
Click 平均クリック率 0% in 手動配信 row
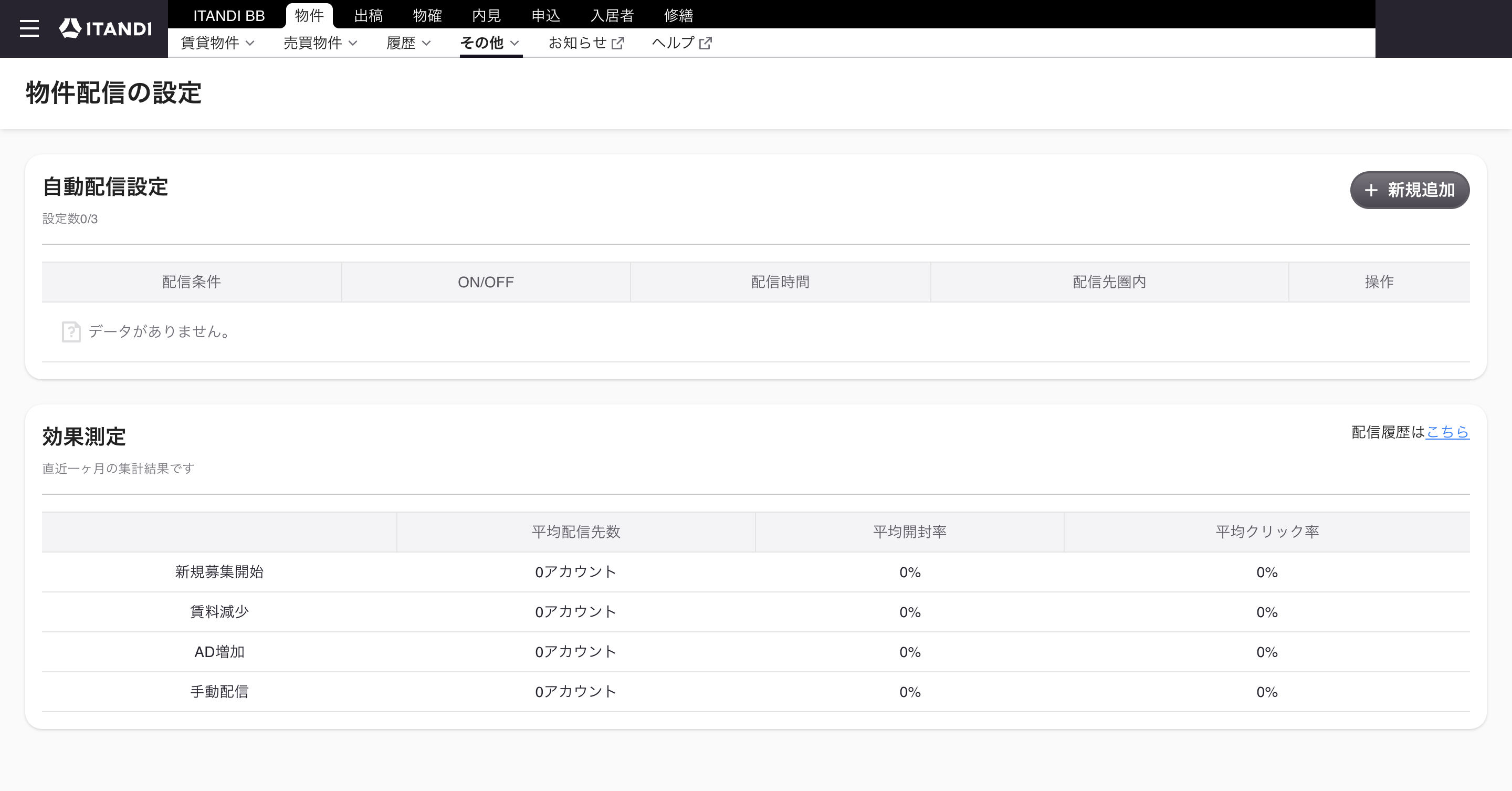tap(1267, 692)
